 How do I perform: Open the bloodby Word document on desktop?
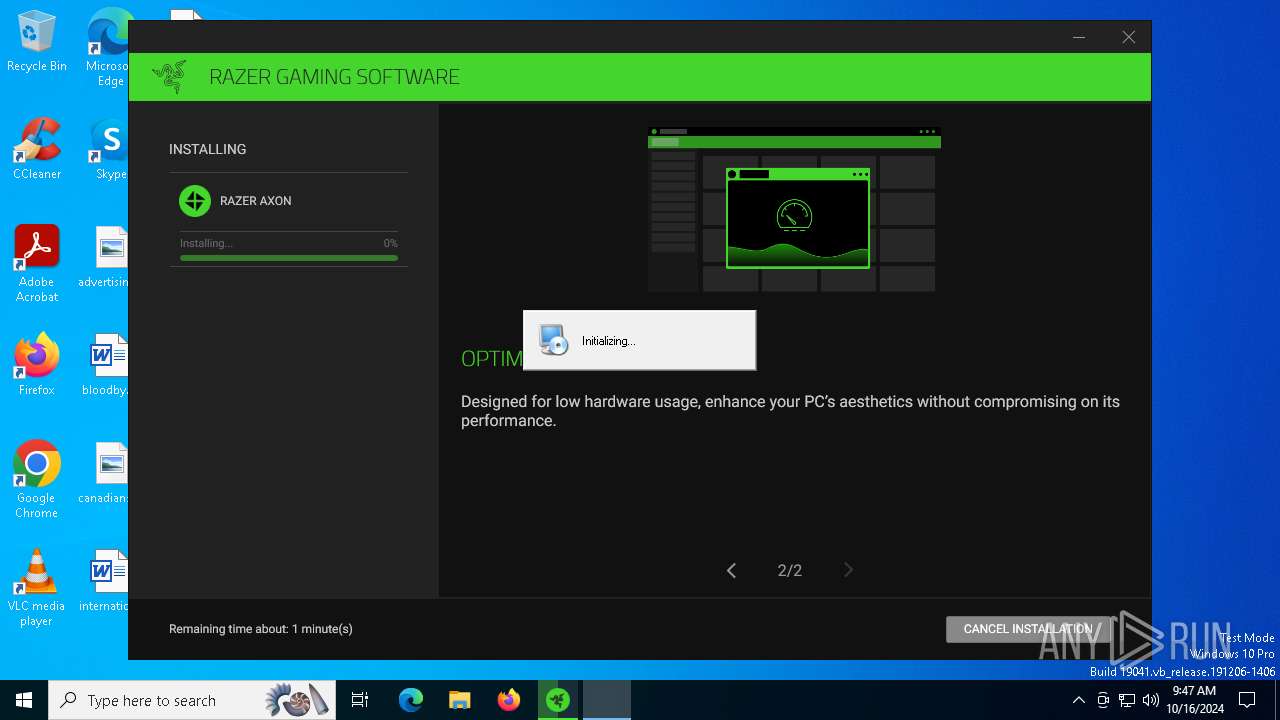pyautogui.click(x=105, y=366)
